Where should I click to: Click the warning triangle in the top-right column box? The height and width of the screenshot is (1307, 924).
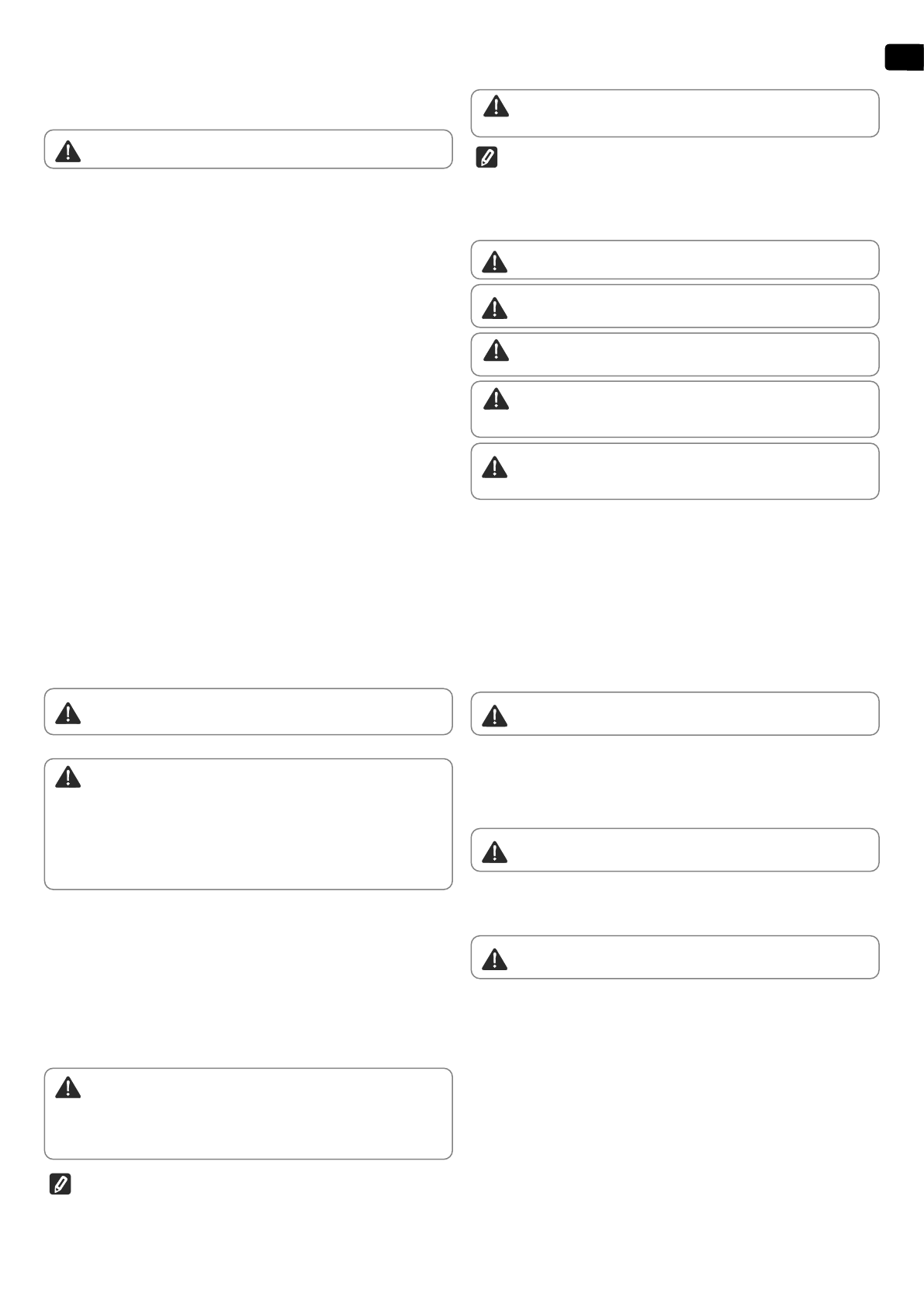[496, 106]
